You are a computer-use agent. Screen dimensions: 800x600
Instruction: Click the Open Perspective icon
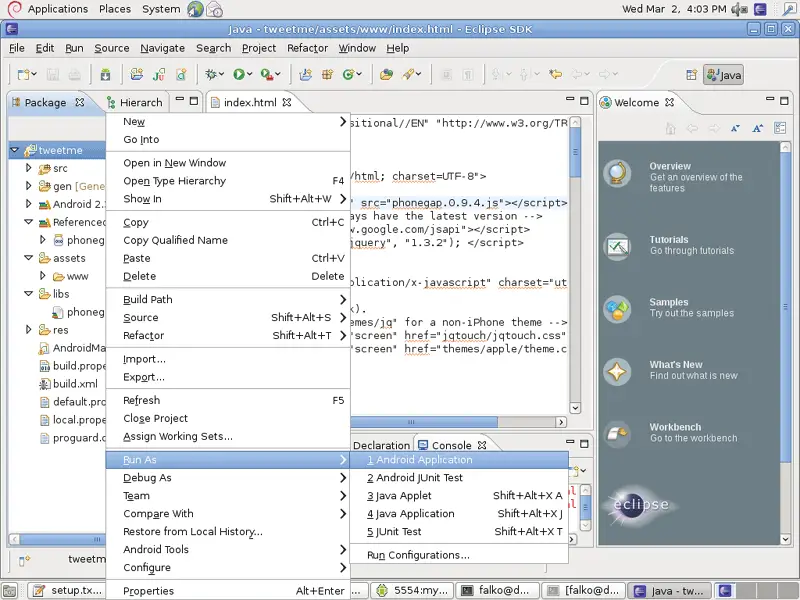pos(691,75)
